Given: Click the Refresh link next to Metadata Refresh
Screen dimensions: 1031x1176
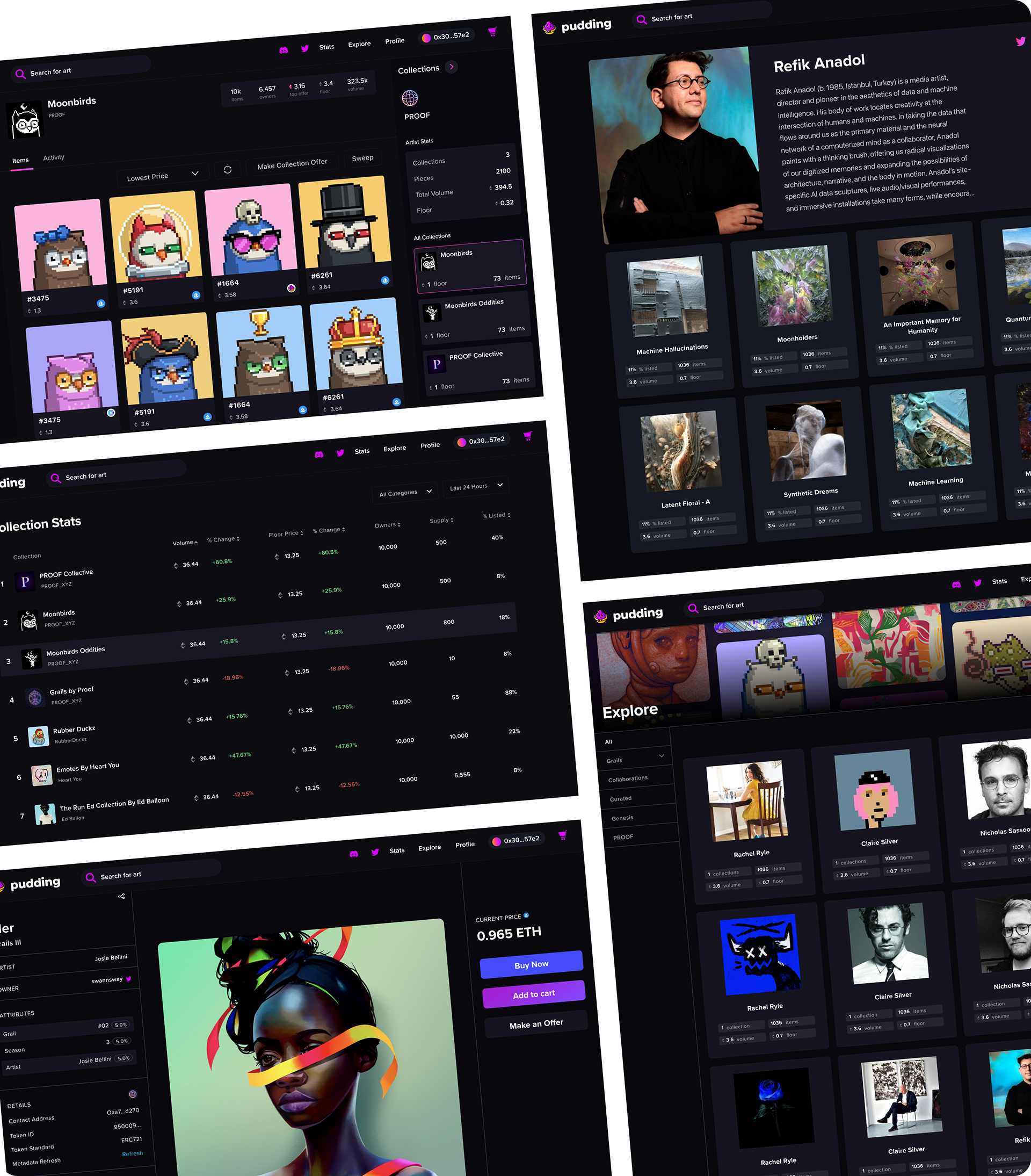Looking at the screenshot, I should coord(133,1153).
